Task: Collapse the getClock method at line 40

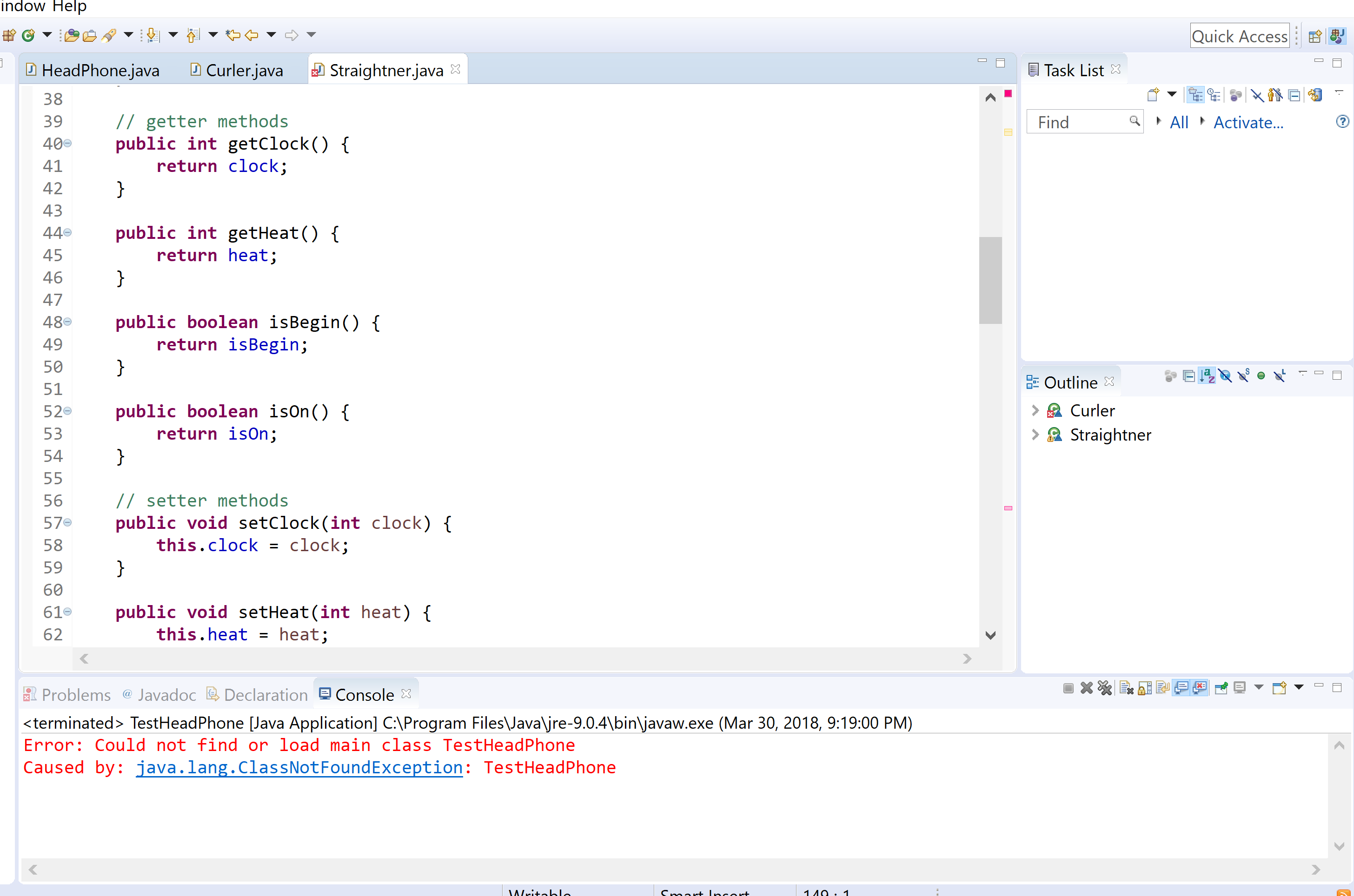Action: (x=67, y=144)
